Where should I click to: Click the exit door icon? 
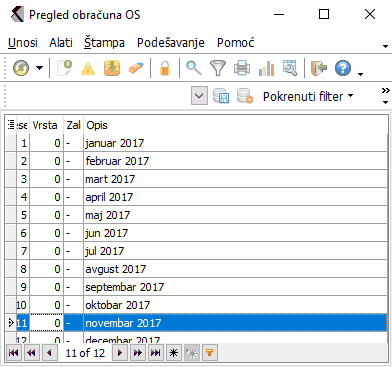tap(318, 68)
